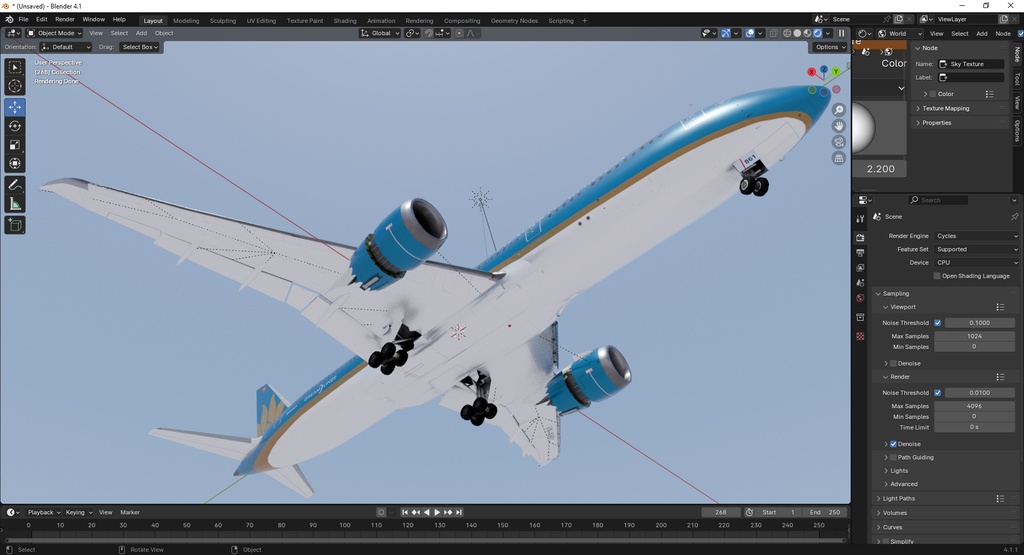Viewport: 1024px width, 555px height.
Task: Open the timeline Playback popover
Action: [x=43, y=512]
